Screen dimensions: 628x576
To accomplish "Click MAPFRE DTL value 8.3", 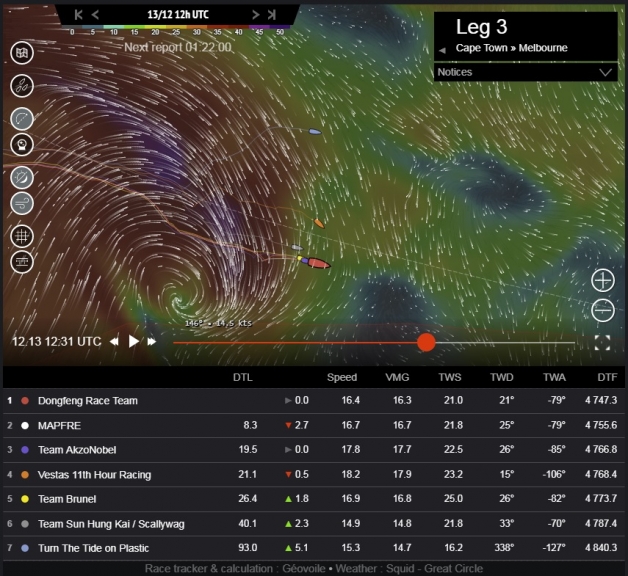I will tap(250, 425).
